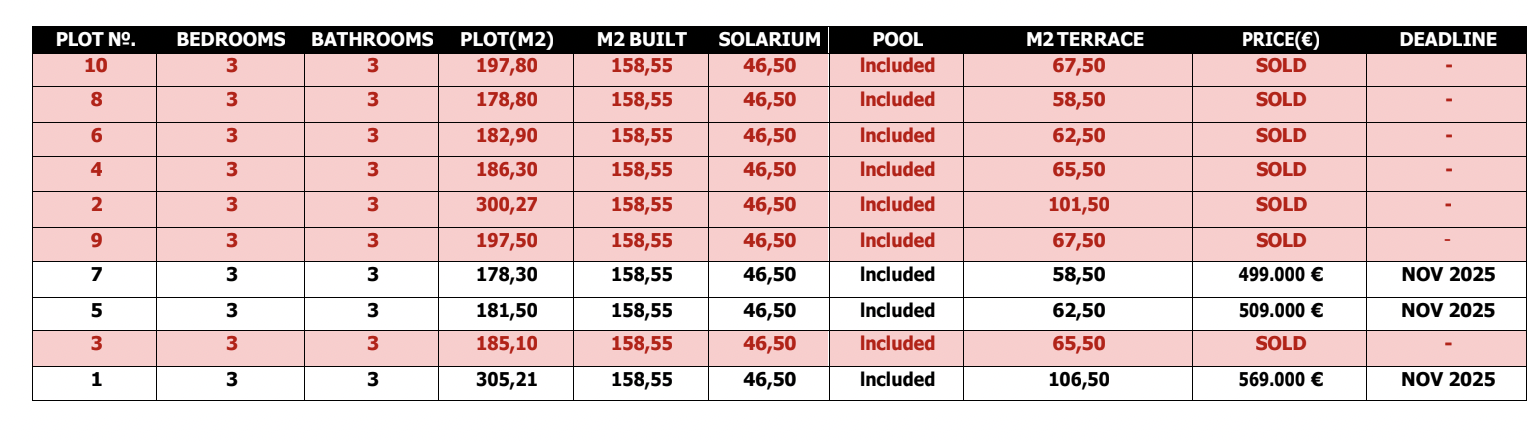This screenshot has width=1528, height=442.
Task: Click the PLOT Nº. column header
Action: coord(95,40)
